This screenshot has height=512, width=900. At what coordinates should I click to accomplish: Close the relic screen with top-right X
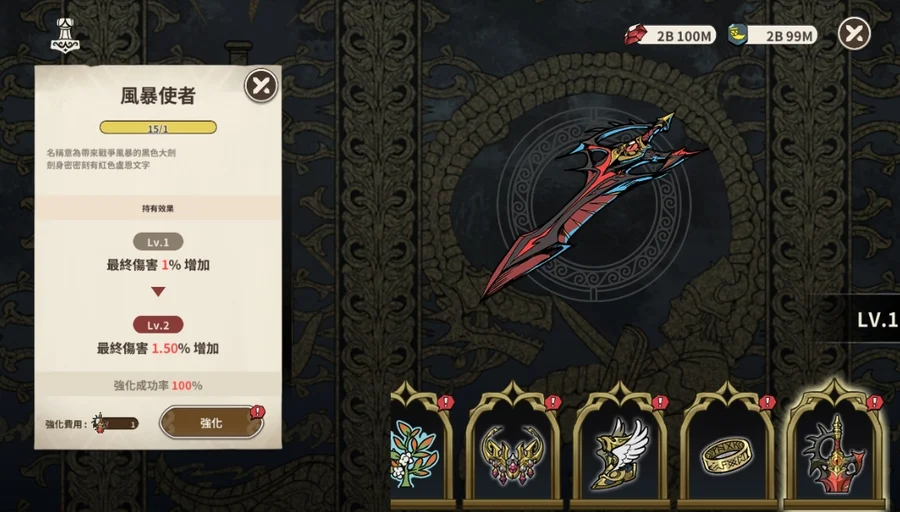pyautogui.click(x=854, y=33)
